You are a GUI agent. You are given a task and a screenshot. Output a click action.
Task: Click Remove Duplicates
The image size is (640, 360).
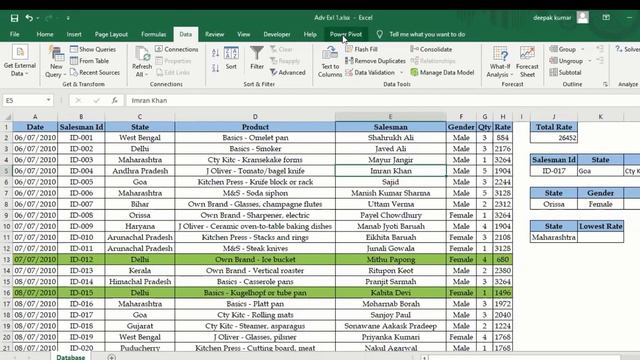[376, 61]
